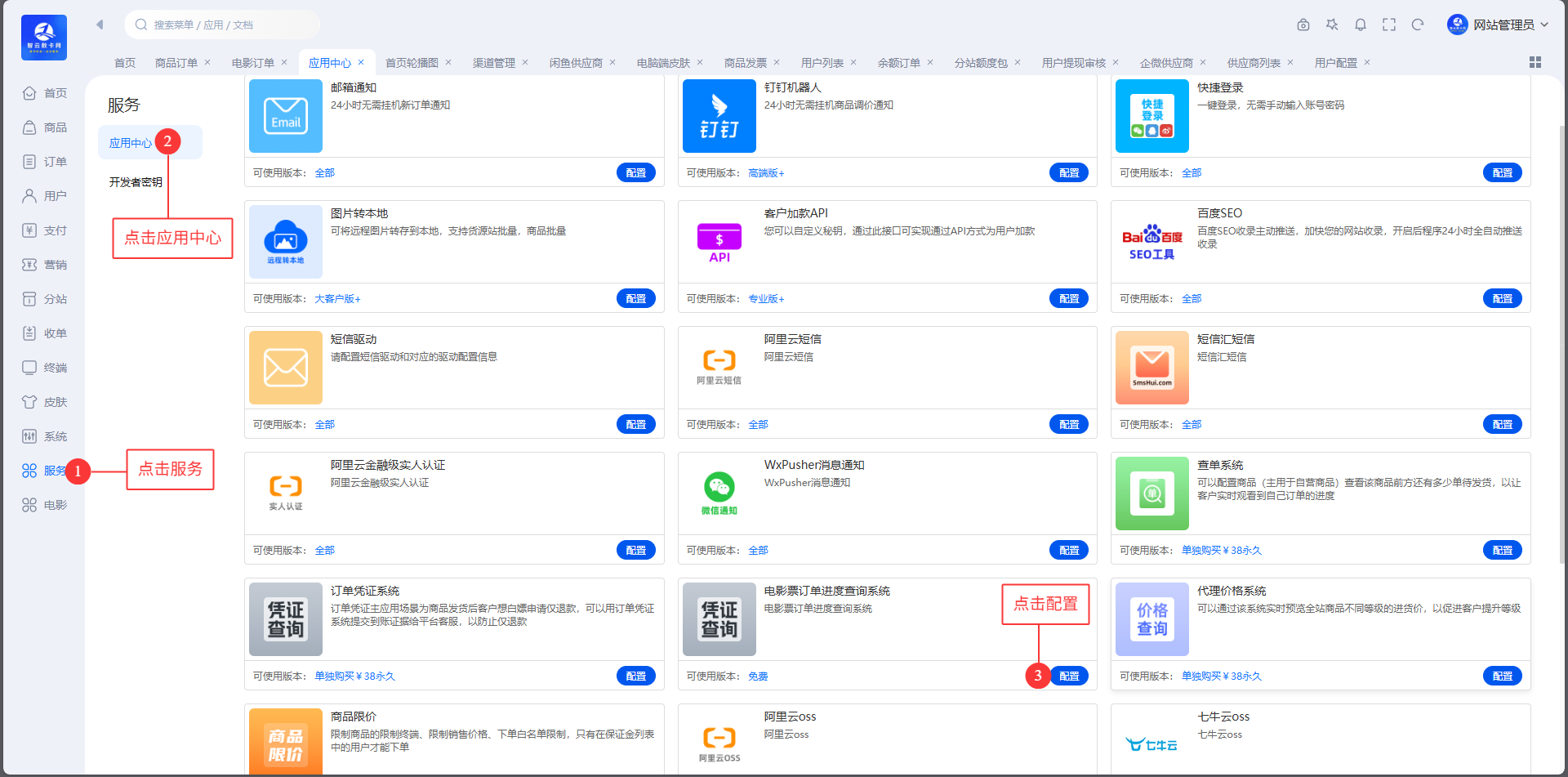Click the refresh page icon
Screen dimensions: 1568x777
pyautogui.click(x=1417, y=25)
